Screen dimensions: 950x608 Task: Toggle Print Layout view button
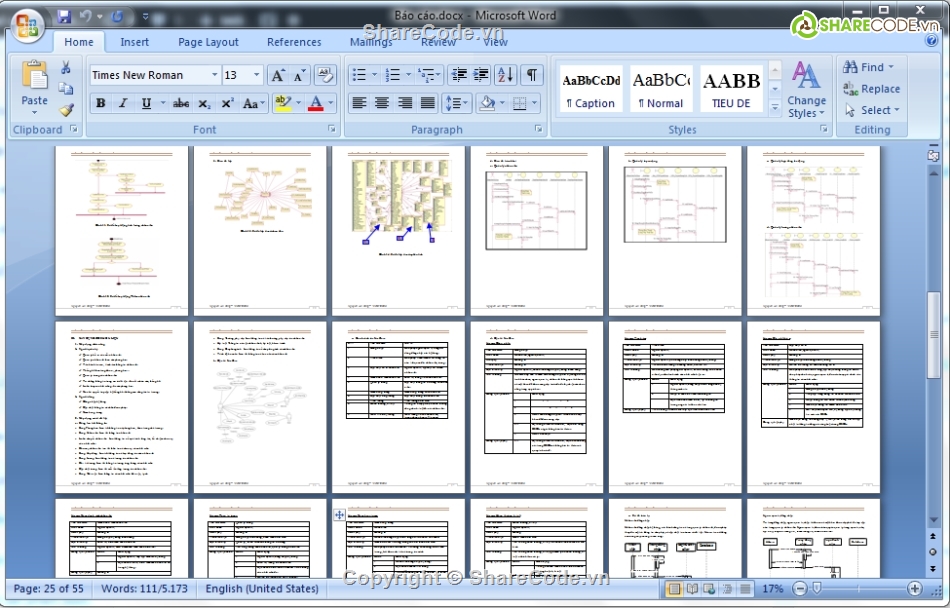(674, 589)
